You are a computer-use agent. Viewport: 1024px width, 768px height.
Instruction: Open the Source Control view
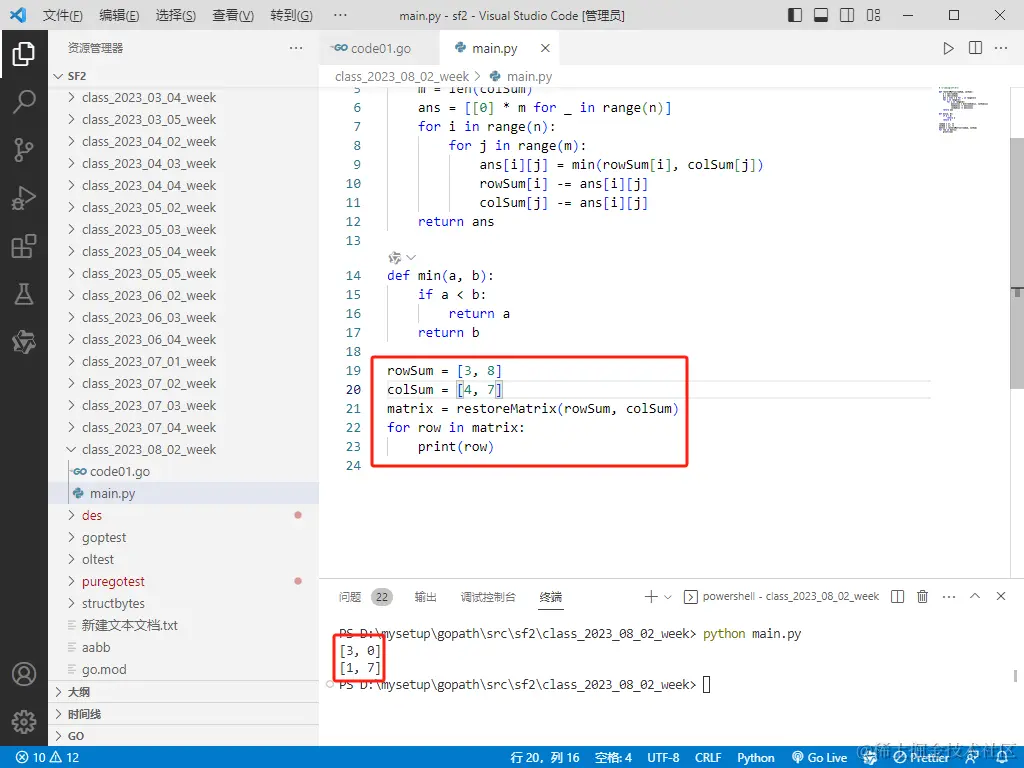pos(24,150)
